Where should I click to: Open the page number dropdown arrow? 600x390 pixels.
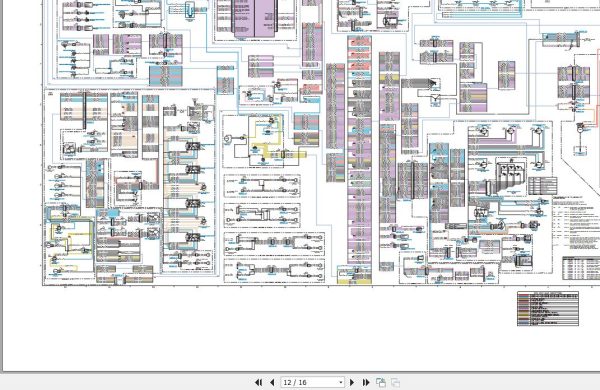[341, 382]
